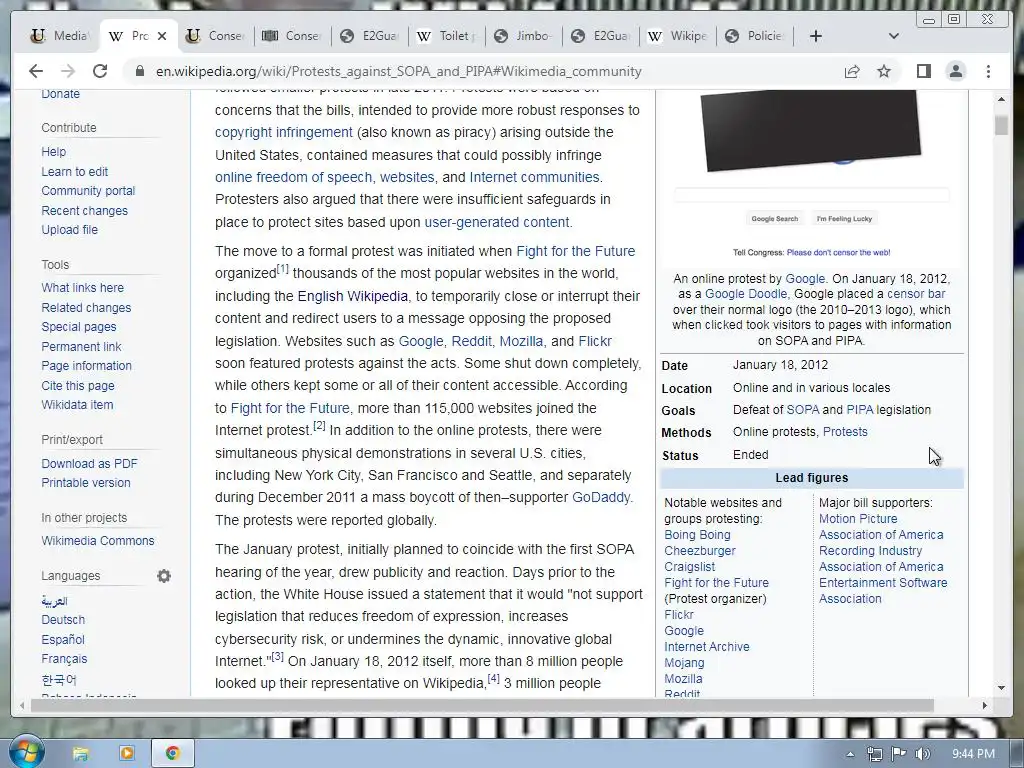1024x768 pixels.
Task: Open the browser side panel
Action: pos(923,71)
